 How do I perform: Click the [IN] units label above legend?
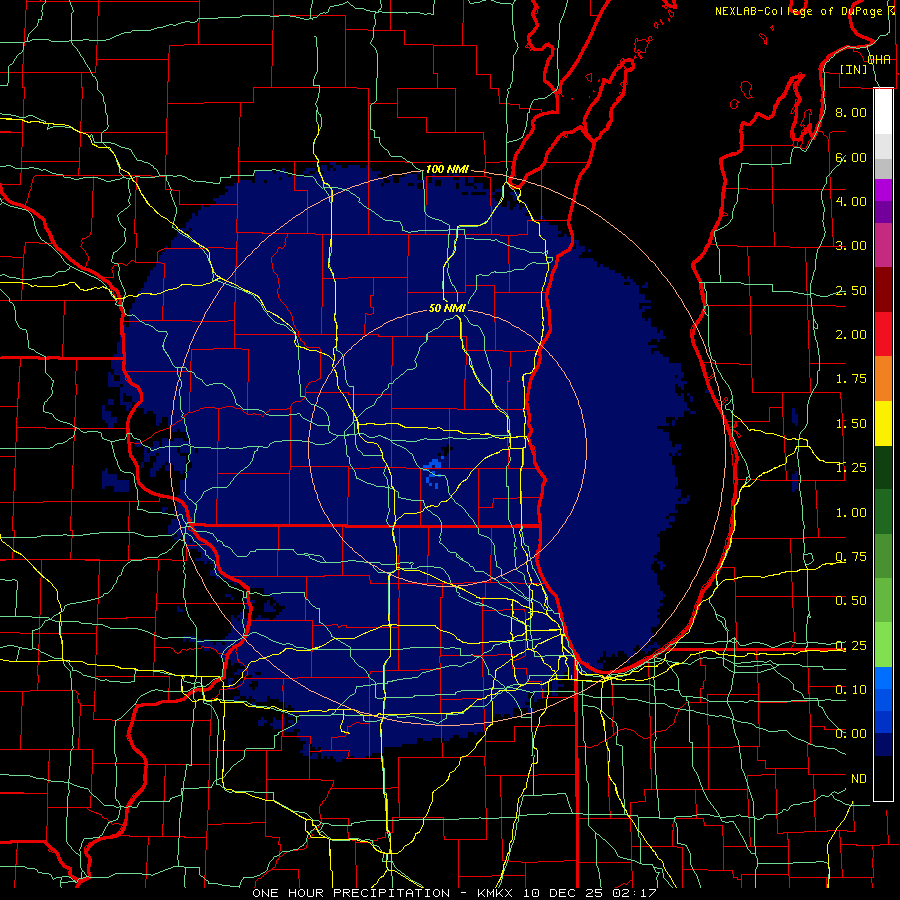853,69
